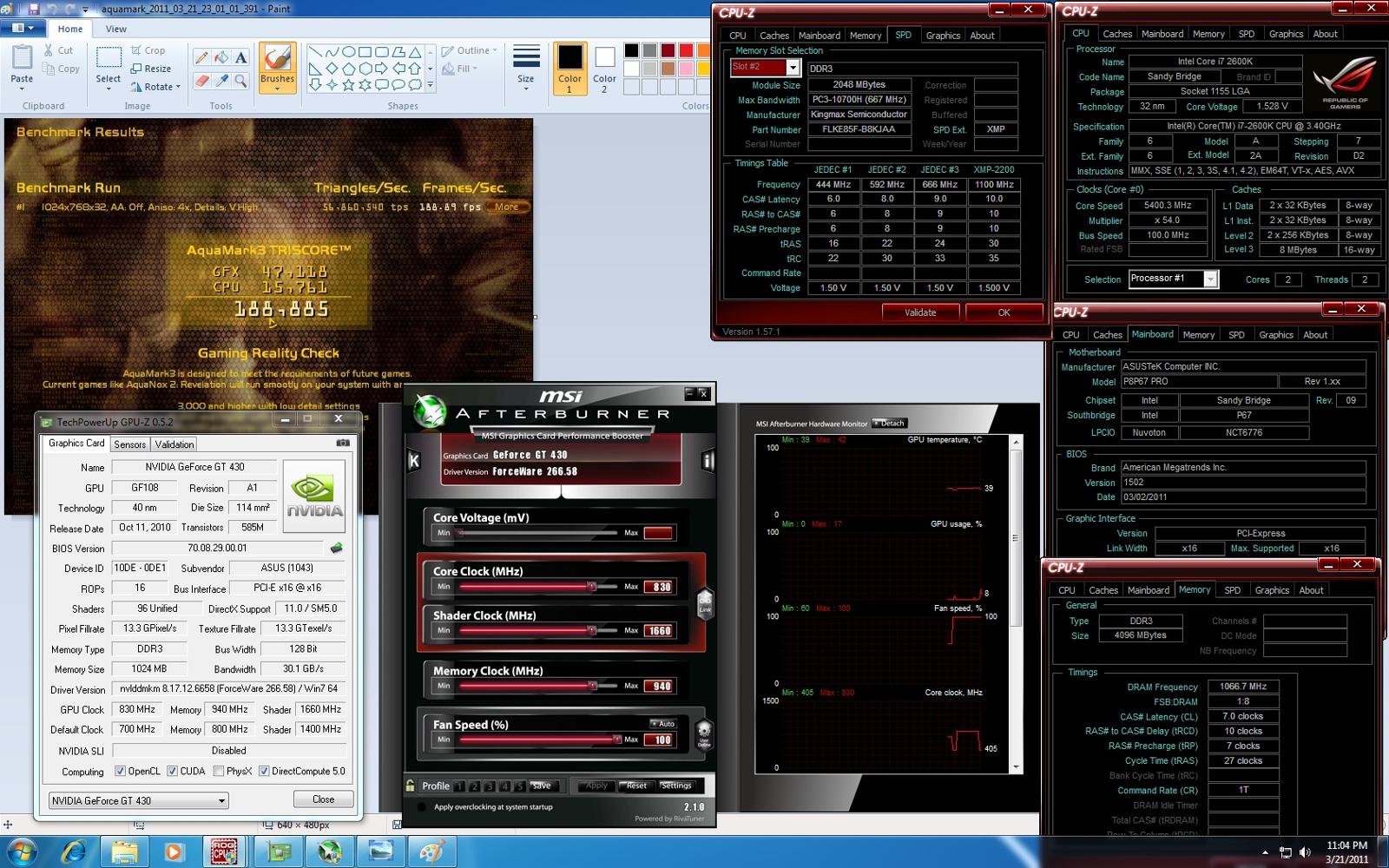Click the Afterburner profile lock icon
This screenshot has width=1389, height=868.
410,786
